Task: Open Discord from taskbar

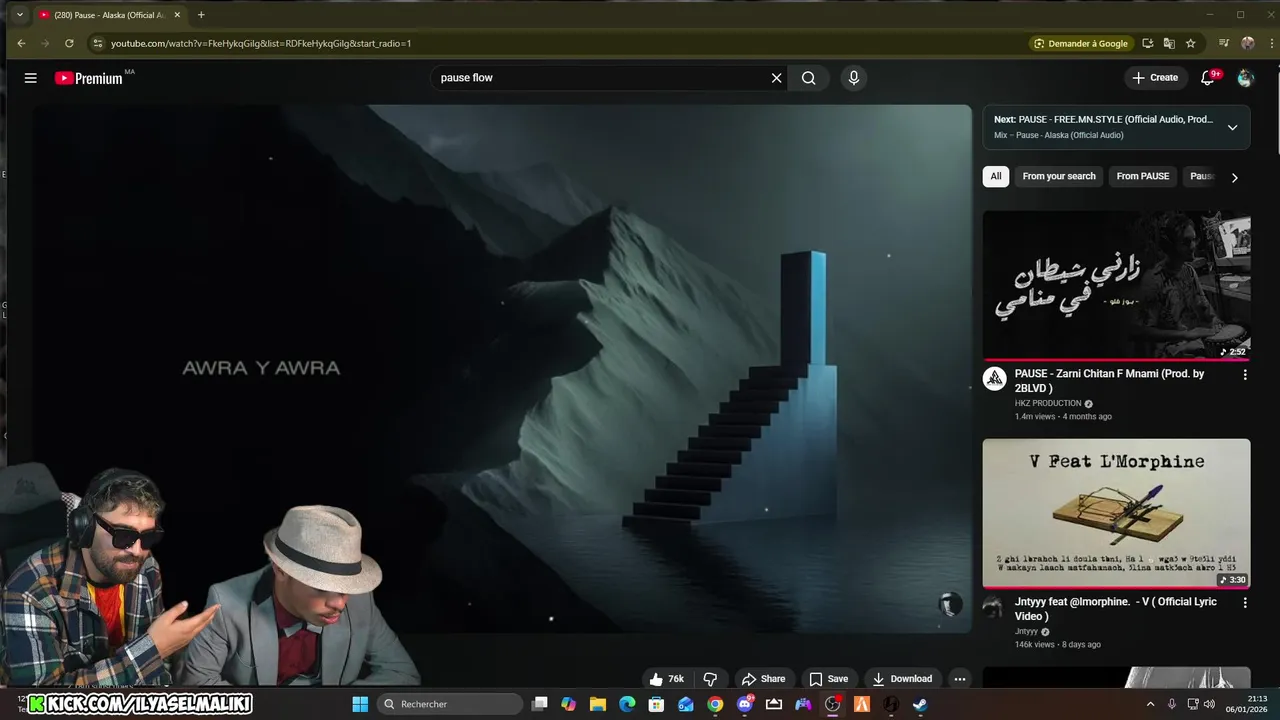Action: point(744,704)
